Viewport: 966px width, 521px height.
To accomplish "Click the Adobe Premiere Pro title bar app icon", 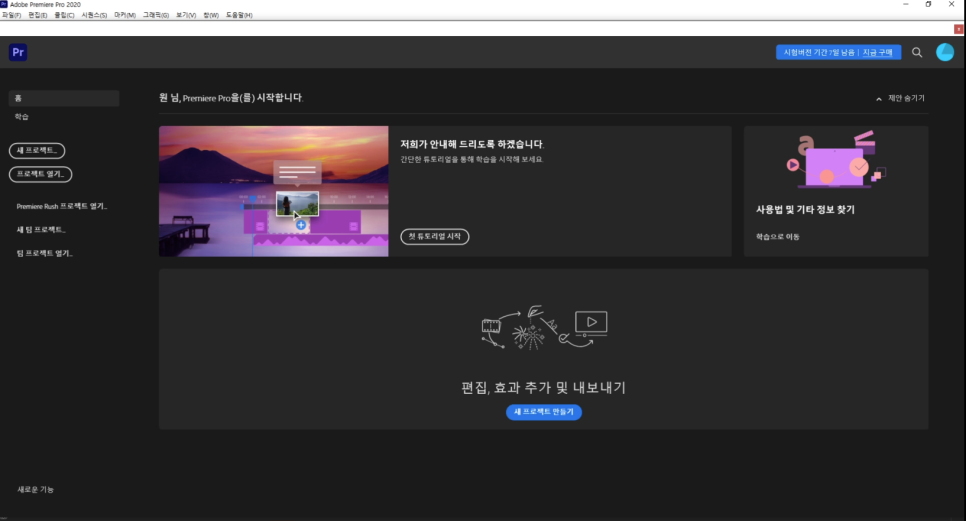I will 4,4.
